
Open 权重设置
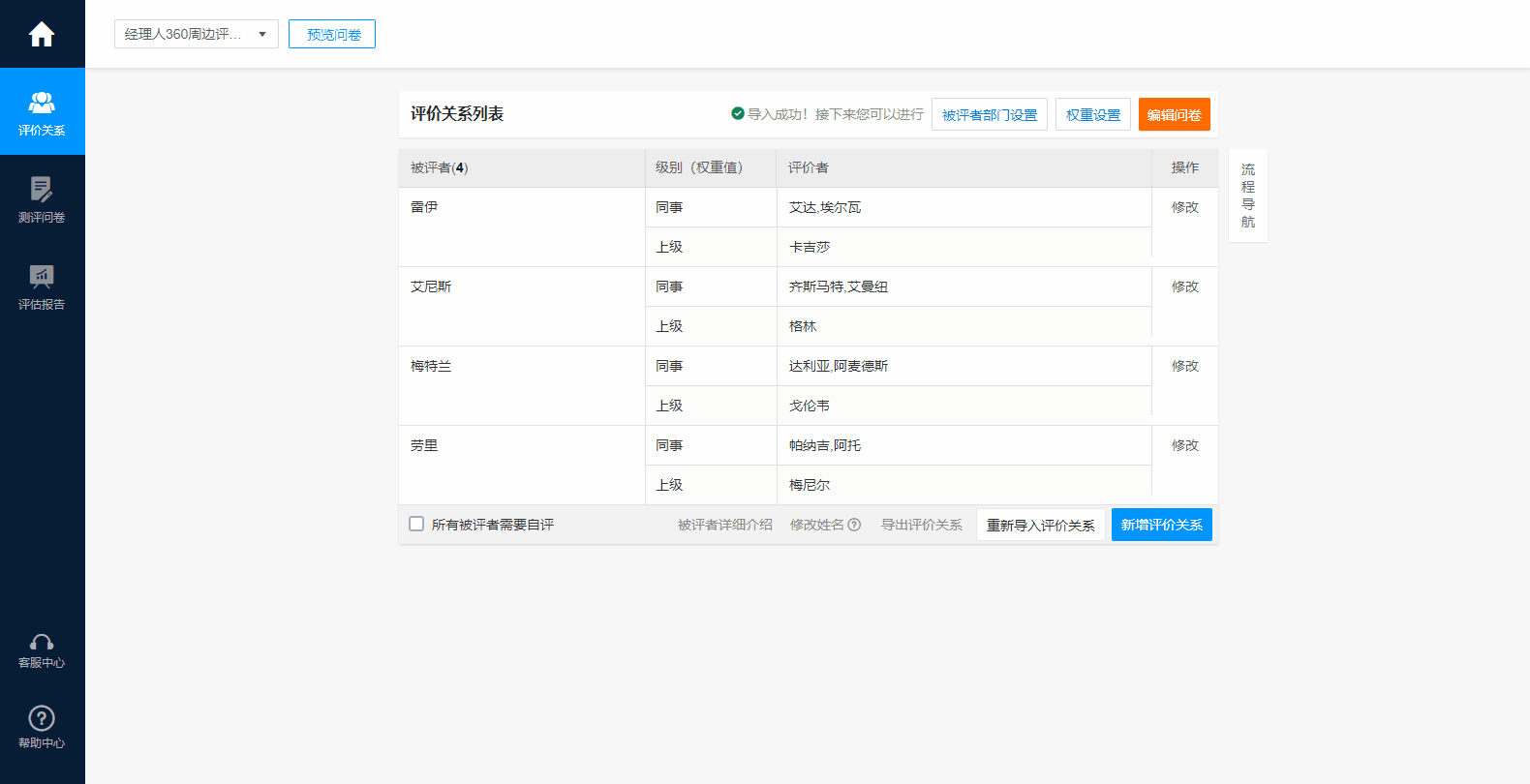click(1093, 114)
